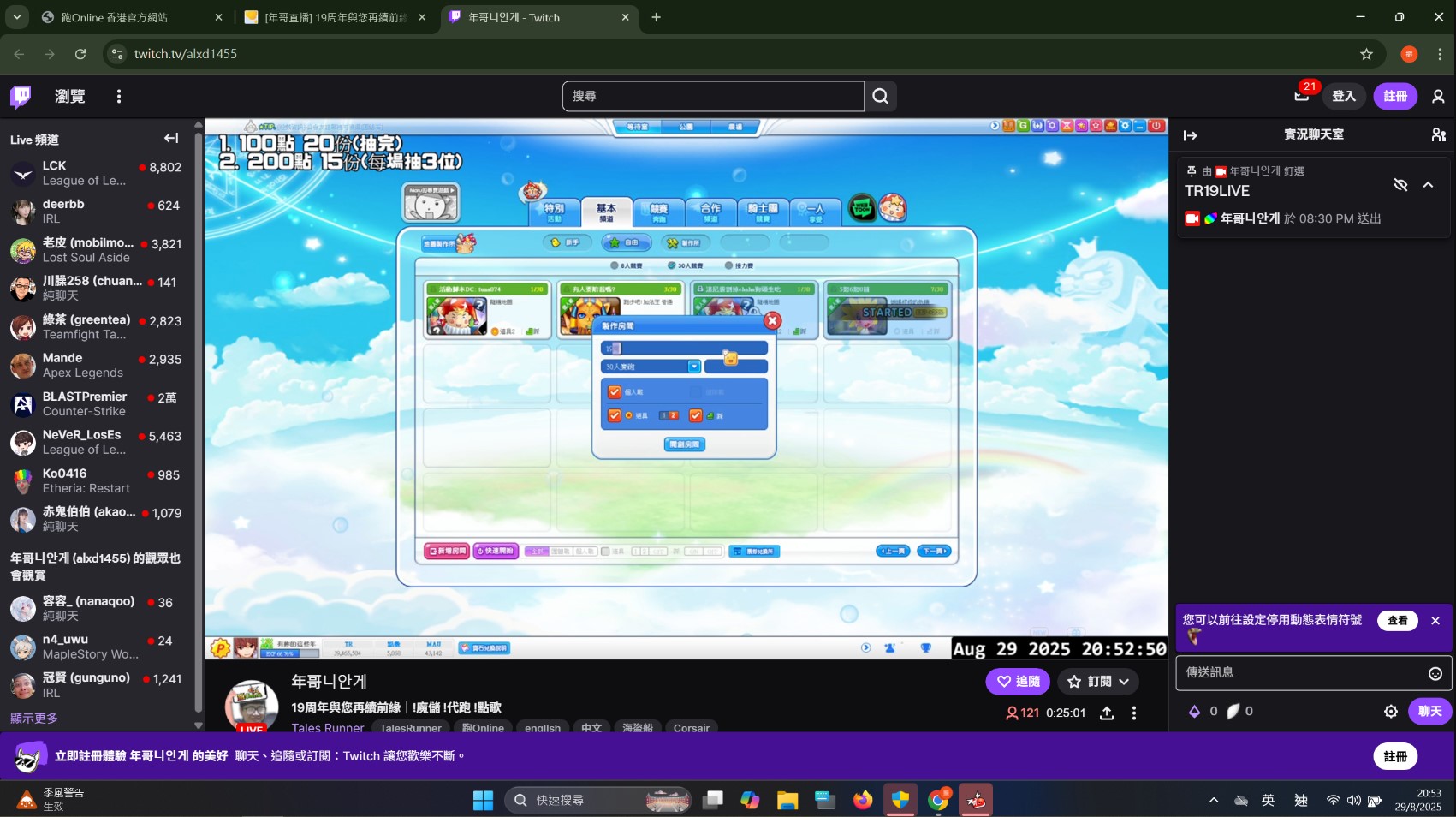This screenshot has height=817, width=1456.
Task: Open File Explorer from the taskbar
Action: pyautogui.click(x=787, y=800)
